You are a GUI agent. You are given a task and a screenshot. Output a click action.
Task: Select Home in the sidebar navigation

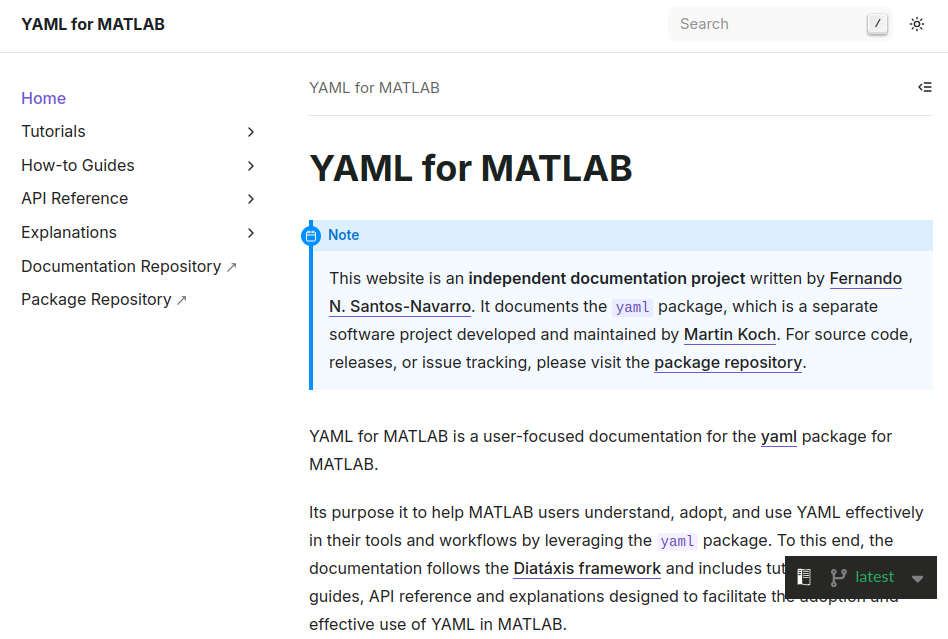[43, 98]
